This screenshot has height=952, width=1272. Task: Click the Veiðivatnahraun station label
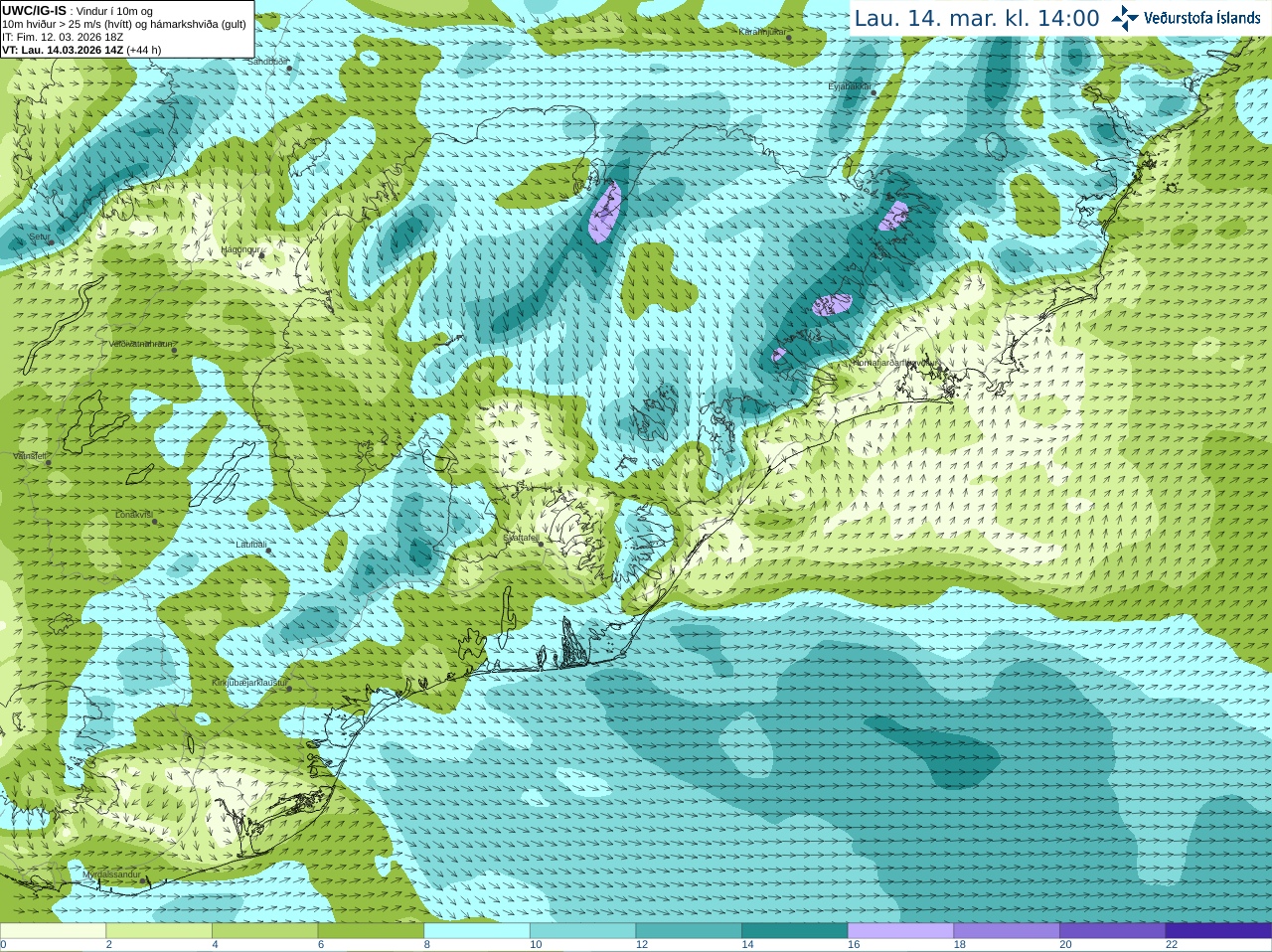(x=140, y=344)
